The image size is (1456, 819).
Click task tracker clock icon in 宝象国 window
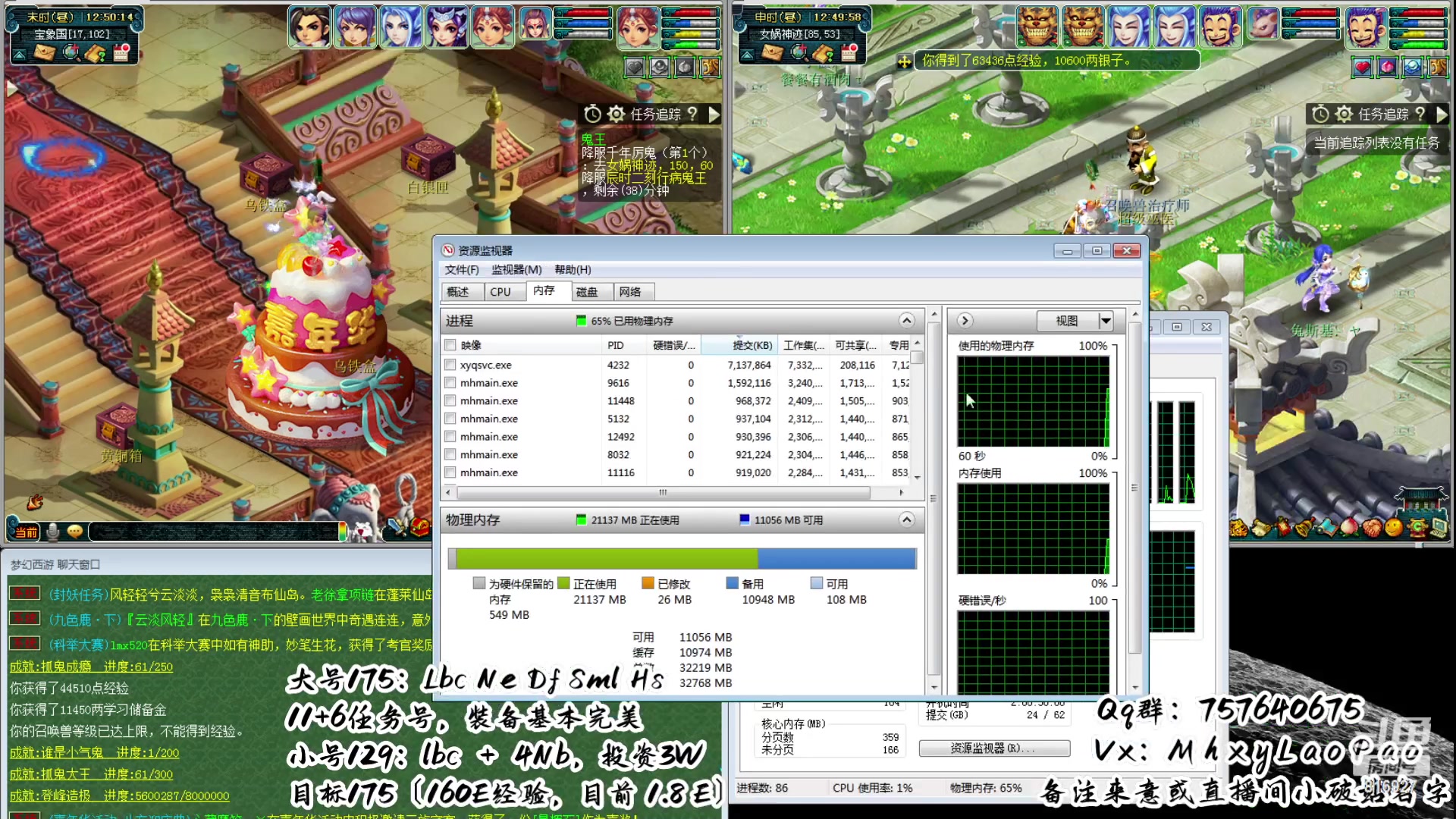pyautogui.click(x=592, y=115)
